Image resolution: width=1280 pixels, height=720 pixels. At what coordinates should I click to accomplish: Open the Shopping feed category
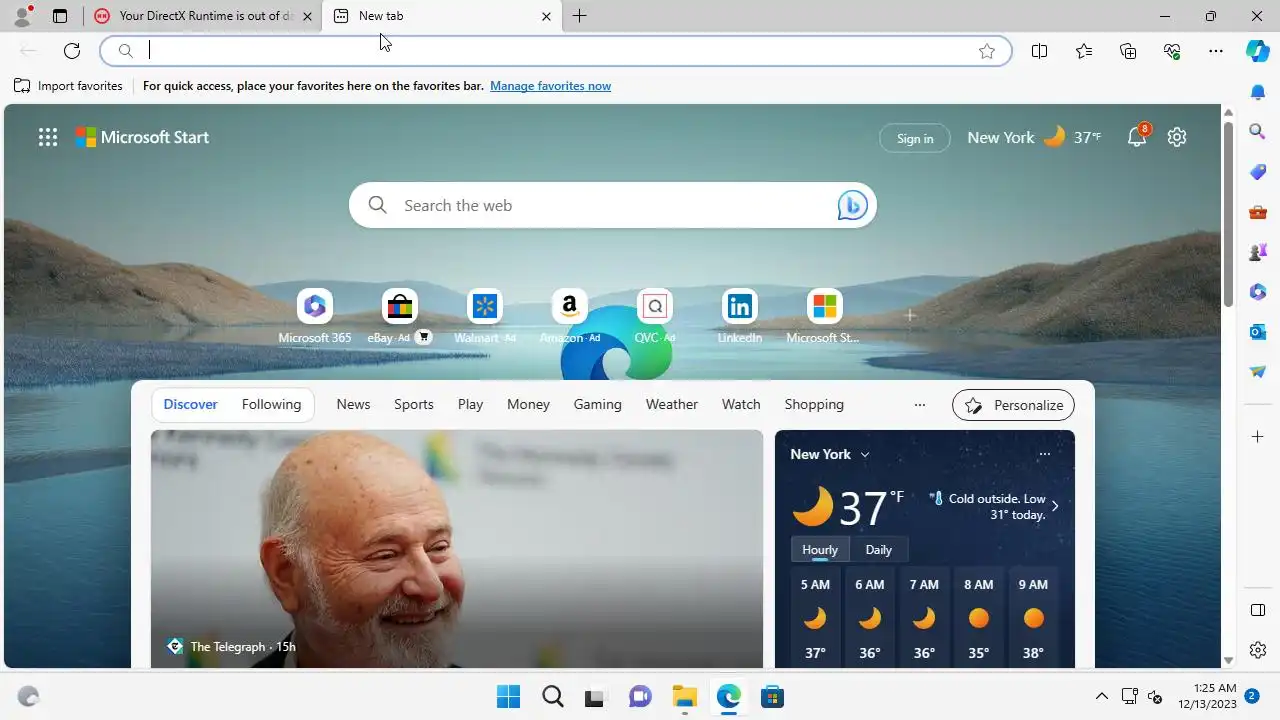click(x=814, y=404)
